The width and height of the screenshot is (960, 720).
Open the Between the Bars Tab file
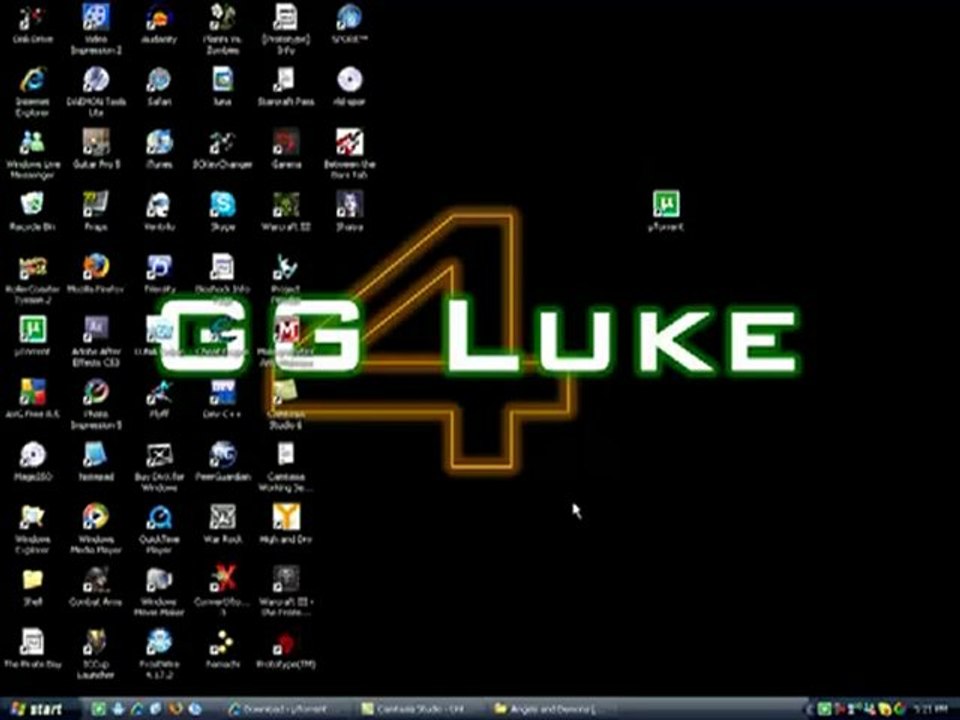tap(350, 155)
